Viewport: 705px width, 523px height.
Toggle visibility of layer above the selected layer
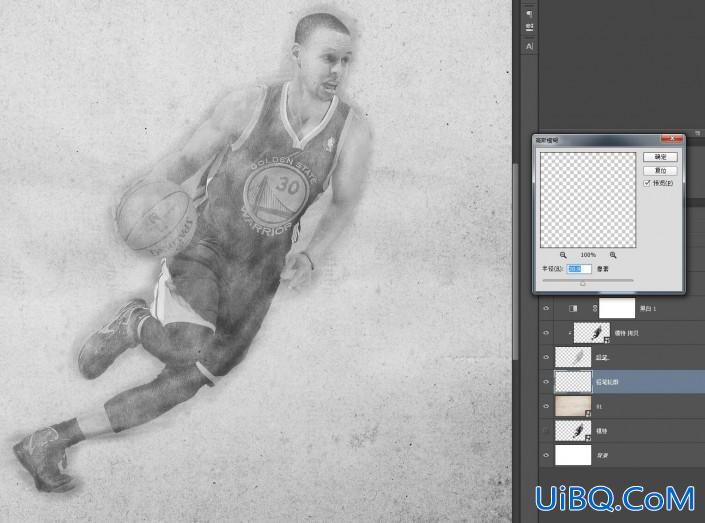pyautogui.click(x=546, y=358)
